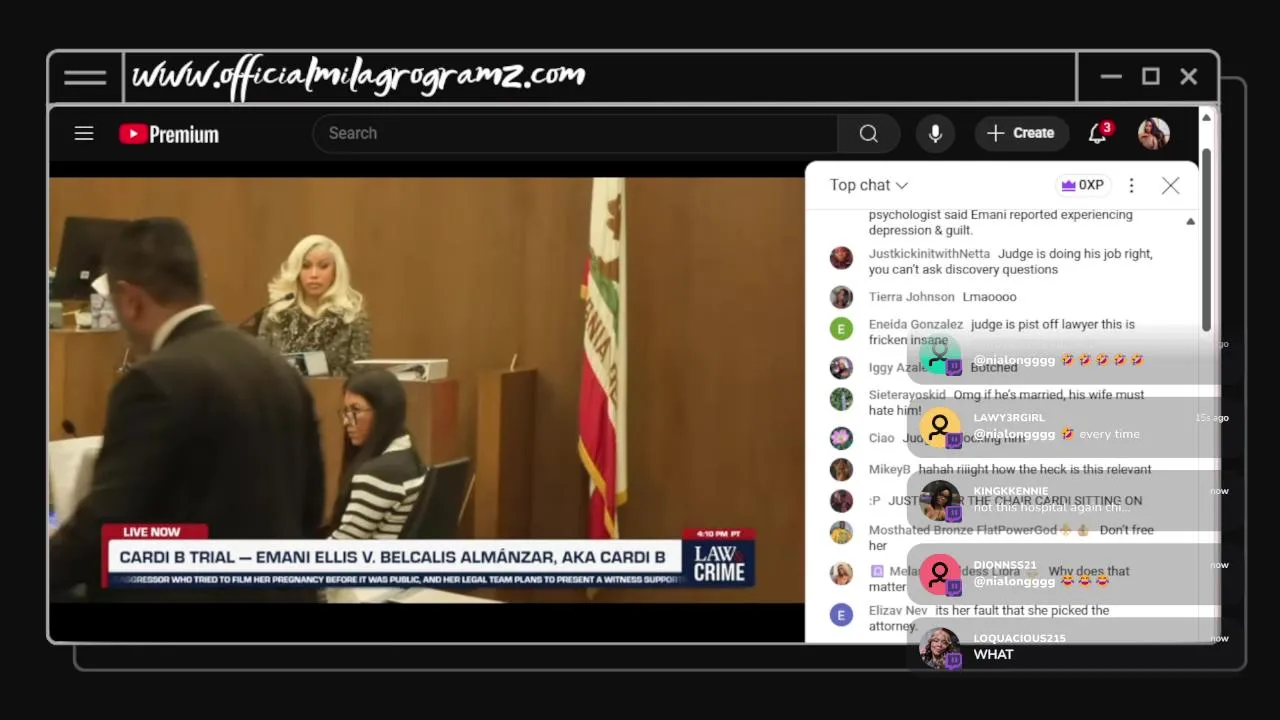Click MikeyB's chat avatar
This screenshot has width=1280, height=720.
pos(841,469)
